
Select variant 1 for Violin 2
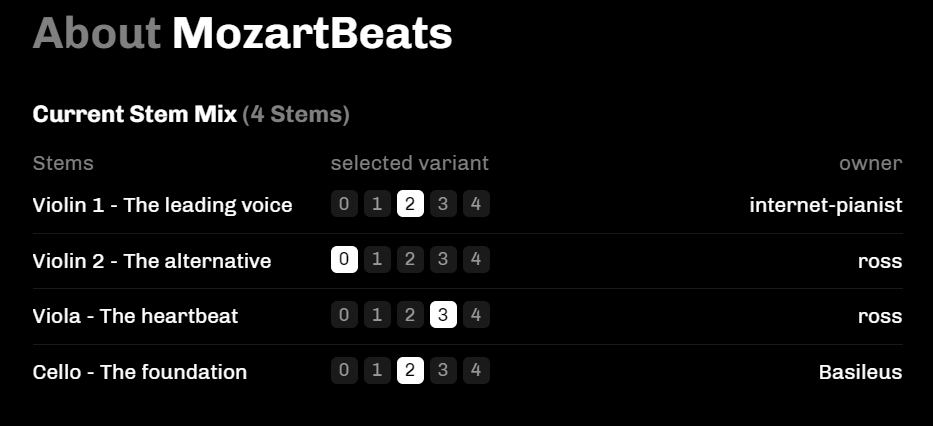[377, 261]
